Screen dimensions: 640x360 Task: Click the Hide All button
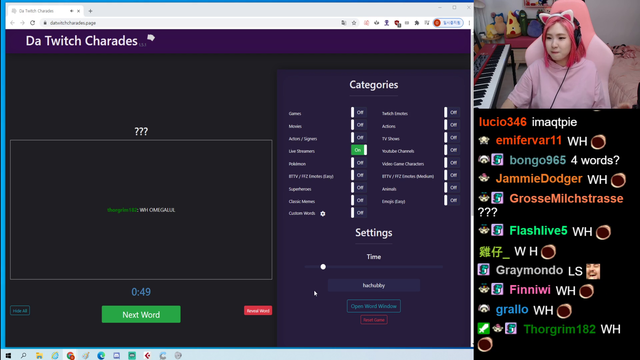click(20, 311)
